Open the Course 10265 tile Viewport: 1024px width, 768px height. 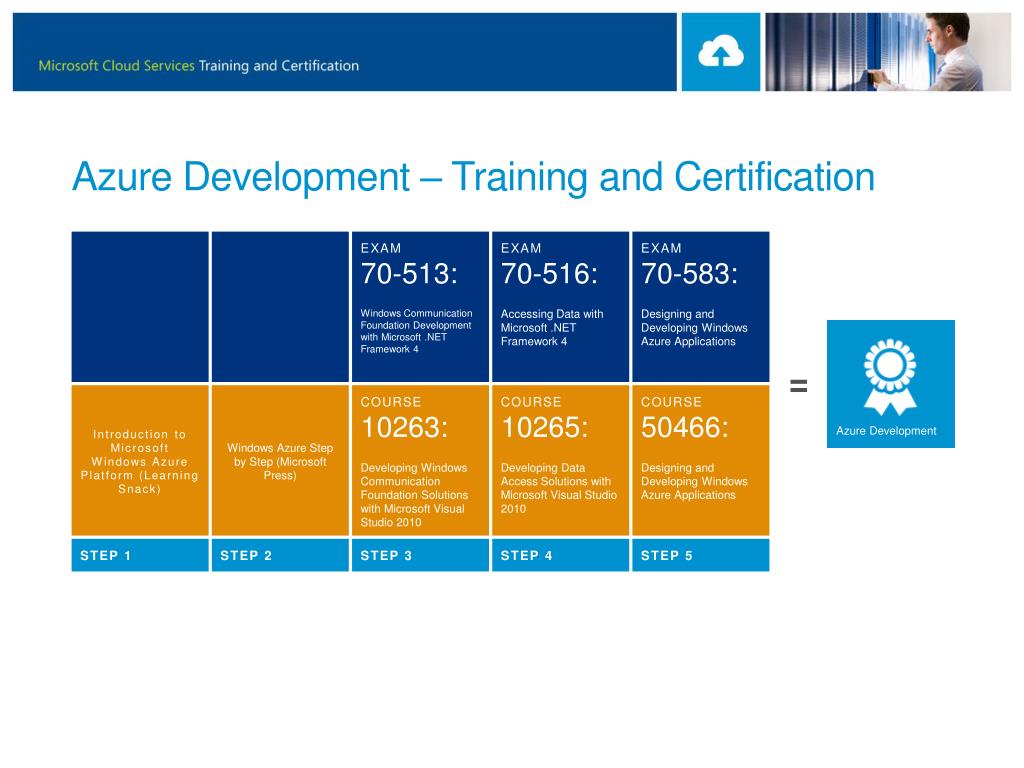[x=560, y=460]
